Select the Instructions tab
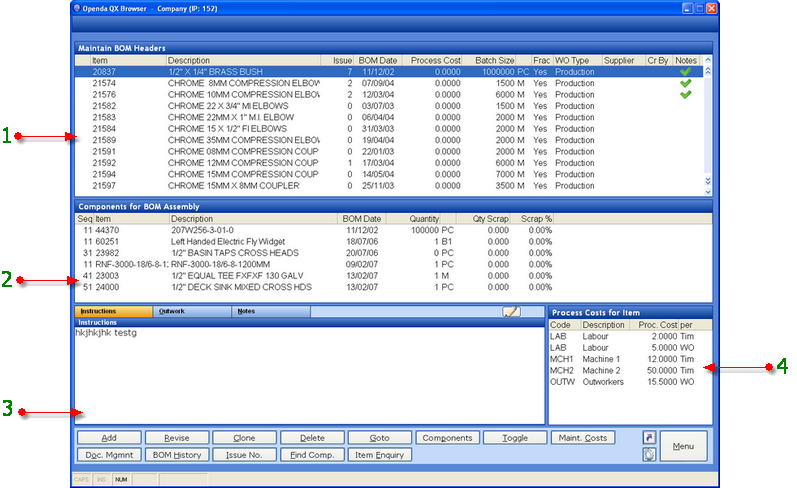 pos(113,311)
